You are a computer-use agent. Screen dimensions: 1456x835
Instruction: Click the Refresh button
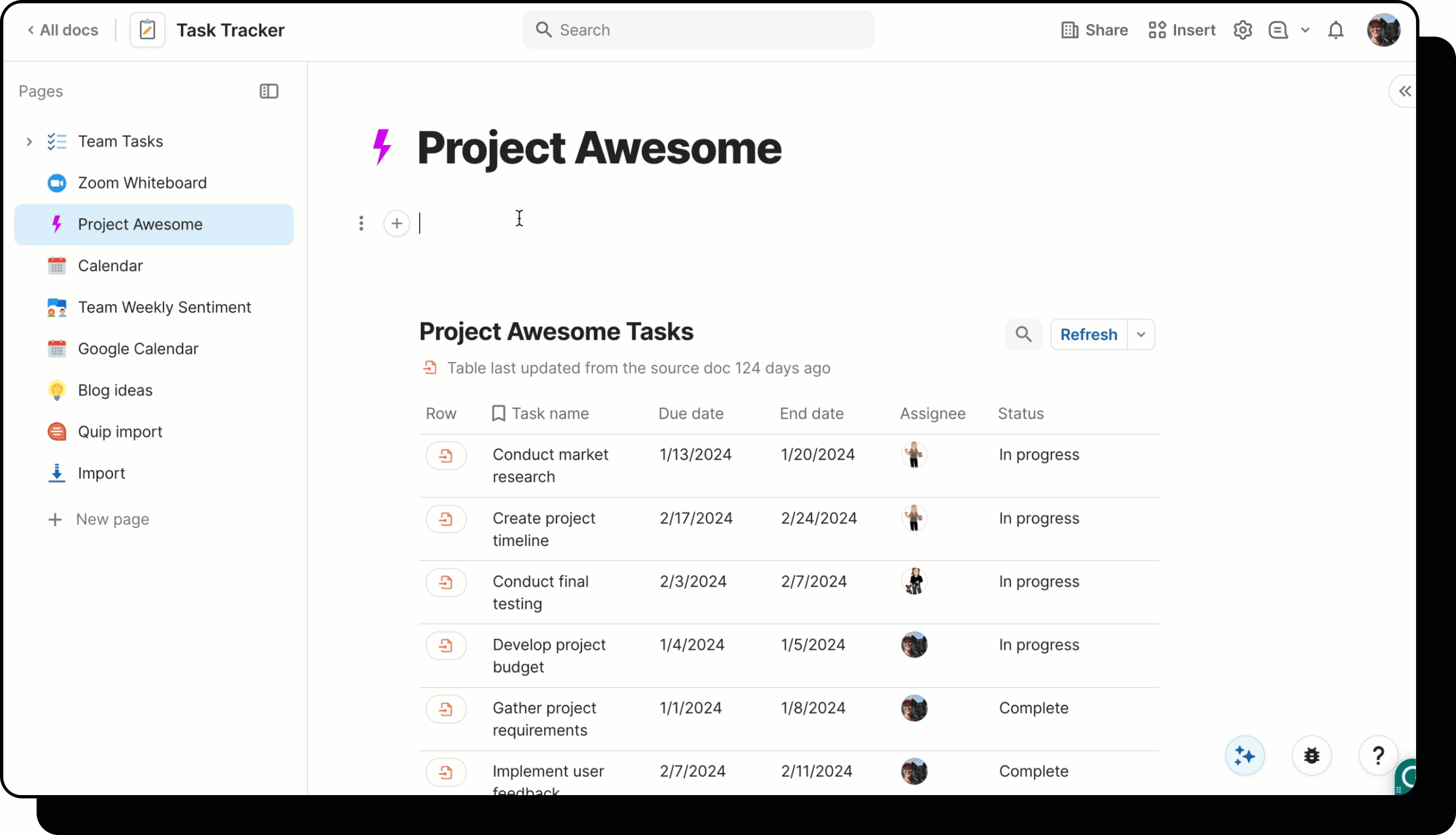click(x=1088, y=334)
